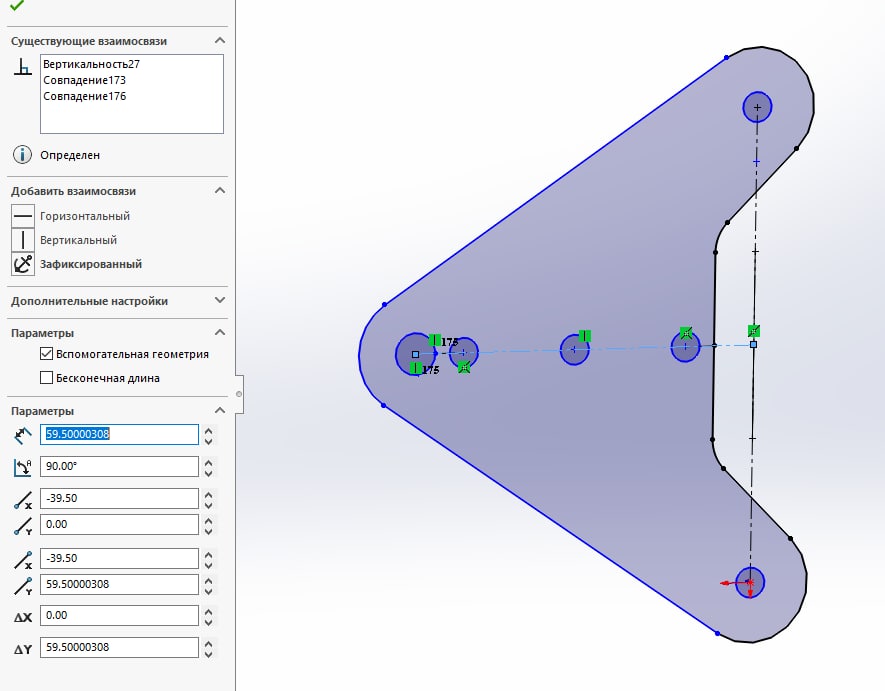The height and width of the screenshot is (691, 885).
Task: Click the anchor fix relation icon
Action: click(x=23, y=264)
